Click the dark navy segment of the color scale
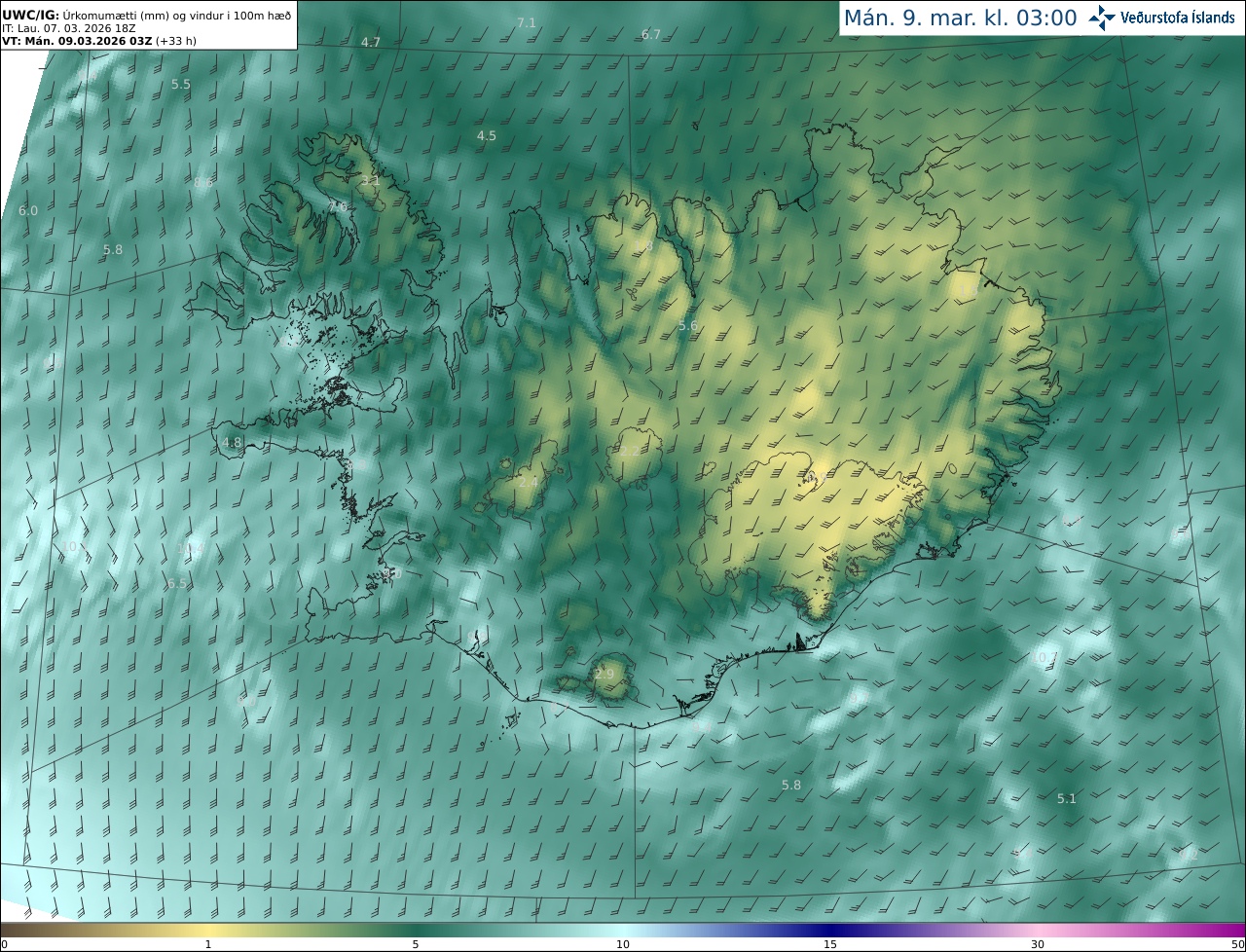Screen dimensions: 1246x952 [x=830, y=930]
